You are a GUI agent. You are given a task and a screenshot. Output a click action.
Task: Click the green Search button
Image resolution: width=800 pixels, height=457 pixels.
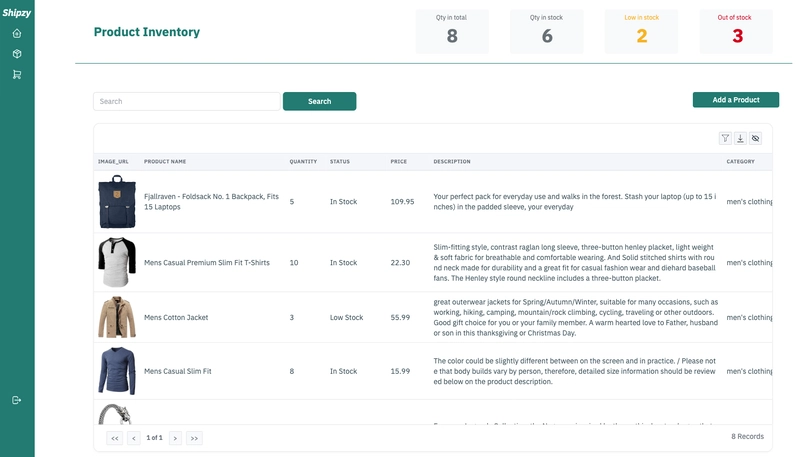pyautogui.click(x=319, y=101)
